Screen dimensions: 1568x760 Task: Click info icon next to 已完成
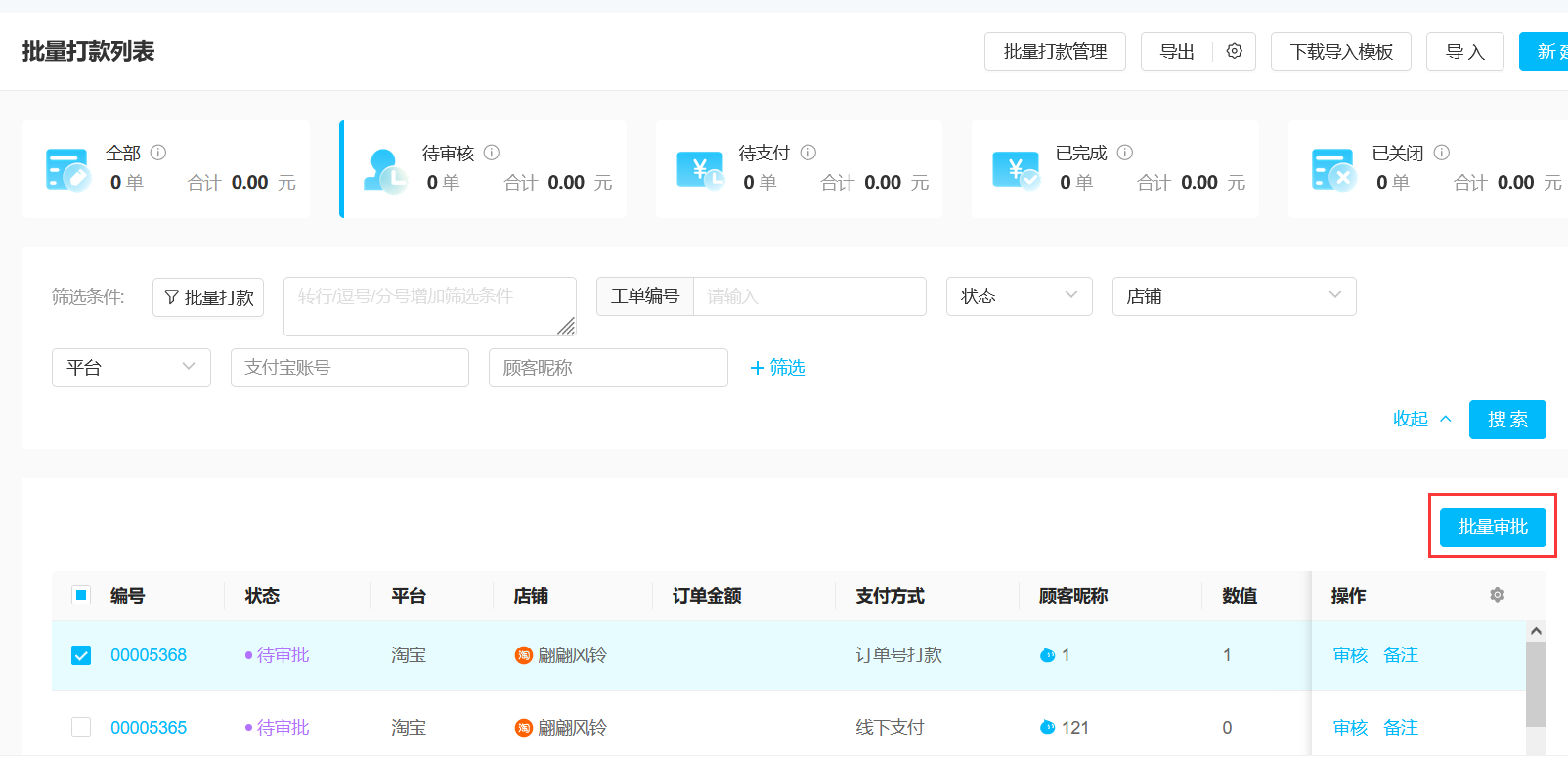(x=1125, y=153)
